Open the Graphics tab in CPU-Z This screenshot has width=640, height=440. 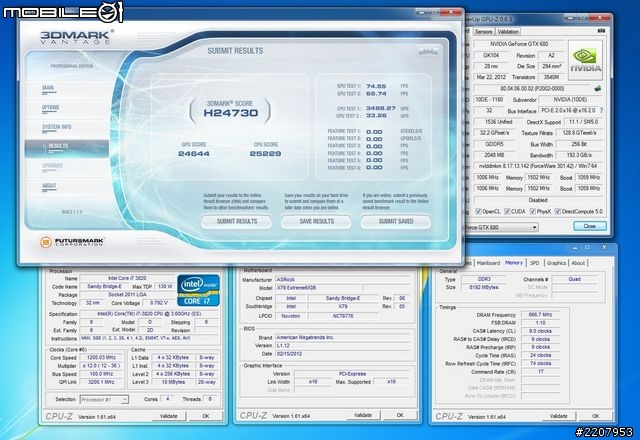pyautogui.click(x=556, y=263)
